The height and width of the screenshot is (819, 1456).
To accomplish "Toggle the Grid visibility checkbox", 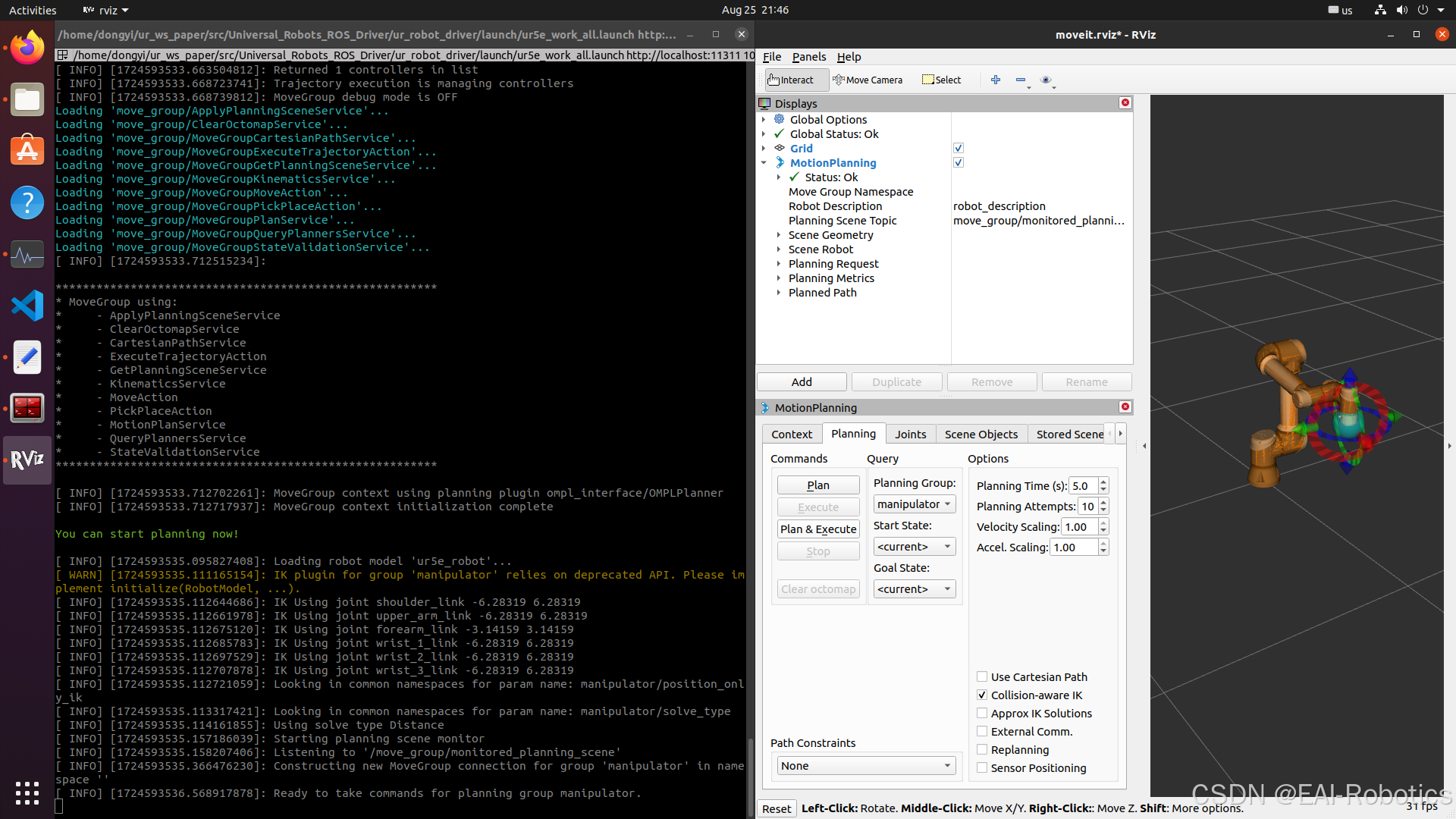I will [x=958, y=148].
